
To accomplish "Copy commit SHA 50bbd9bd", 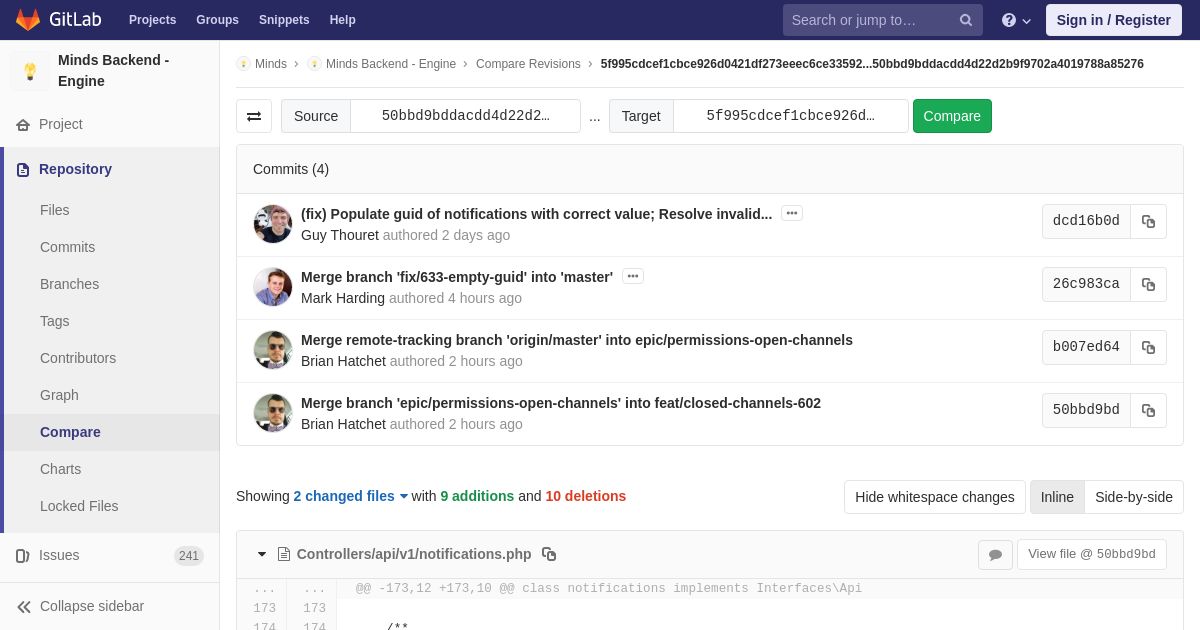I will (1148, 410).
